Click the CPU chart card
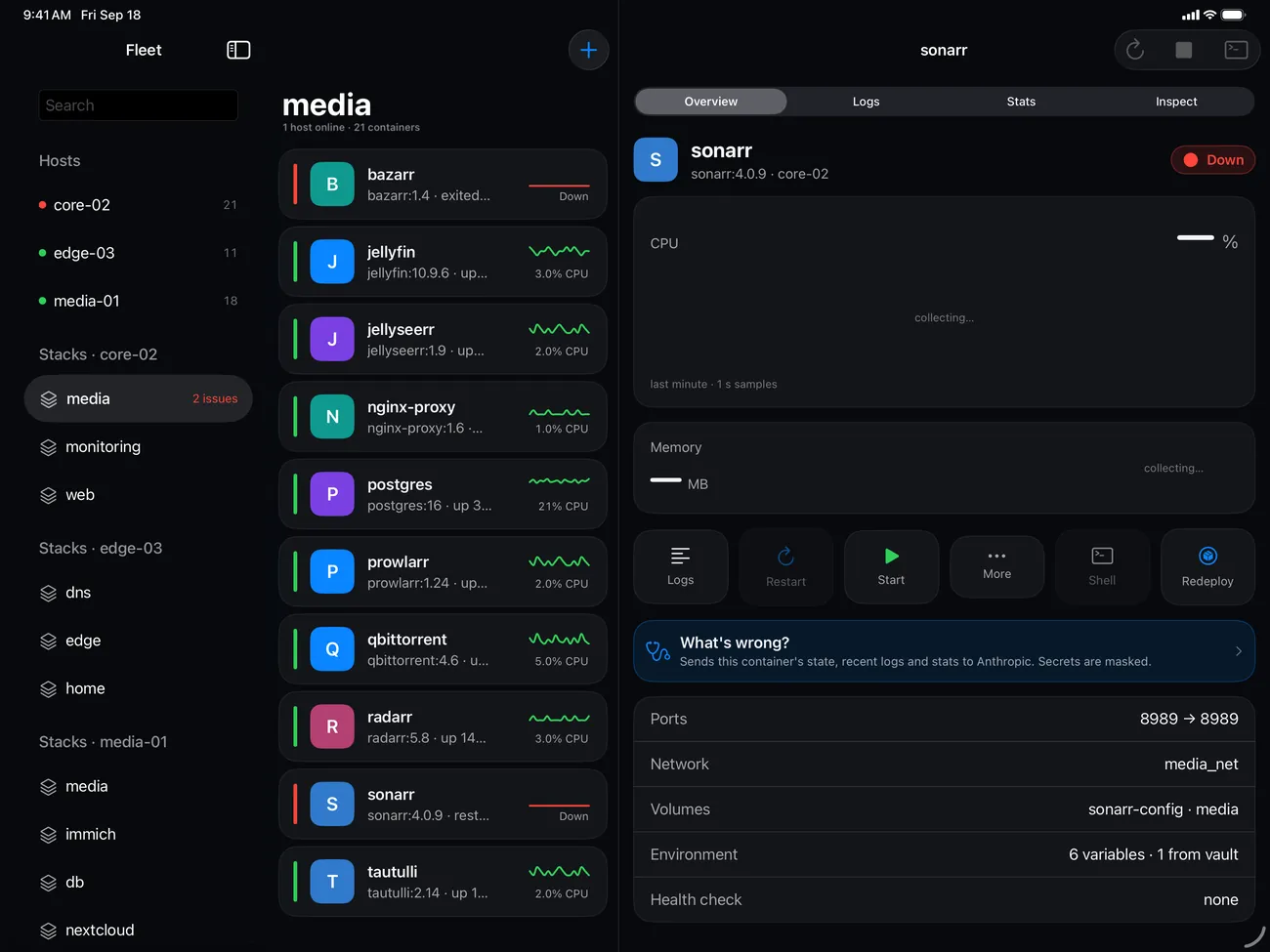The width and height of the screenshot is (1270, 952). [x=945, y=302]
